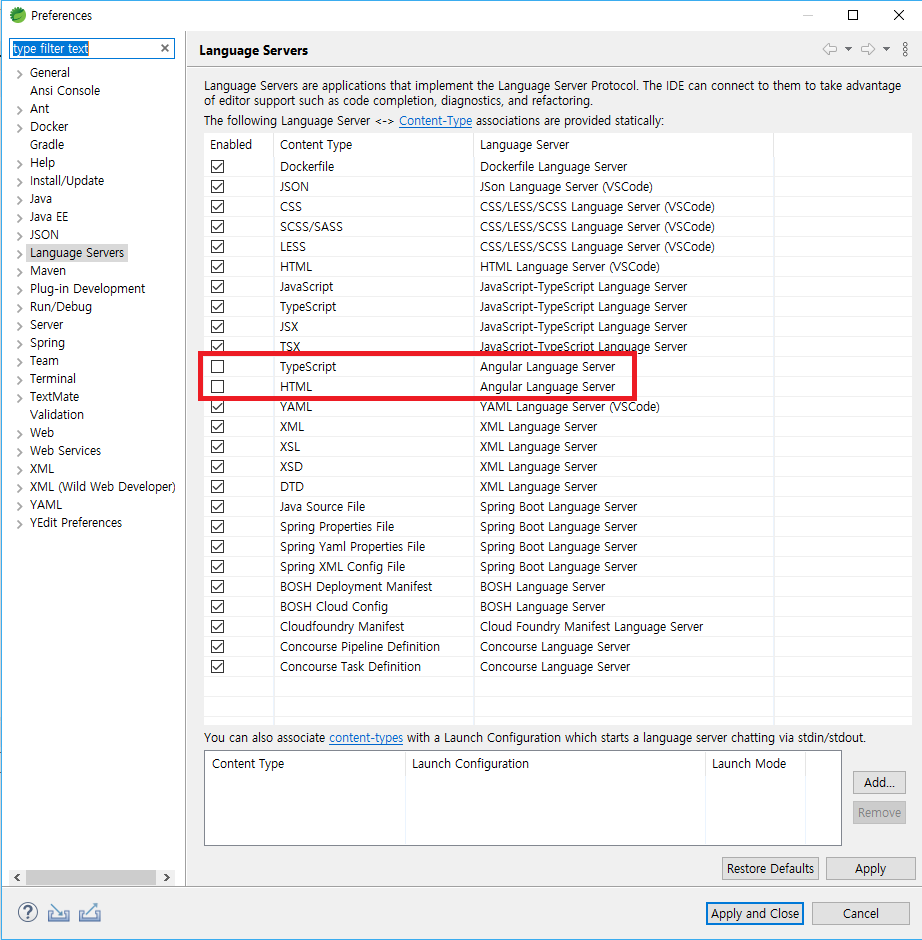
Task: Expand the Web Services node arrow
Action: [x=19, y=451]
